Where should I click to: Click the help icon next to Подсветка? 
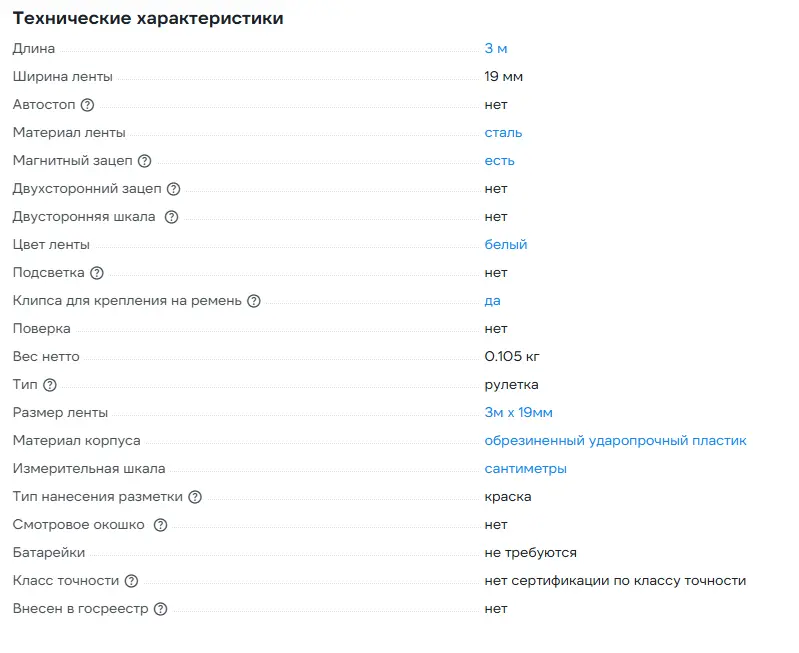click(x=96, y=273)
